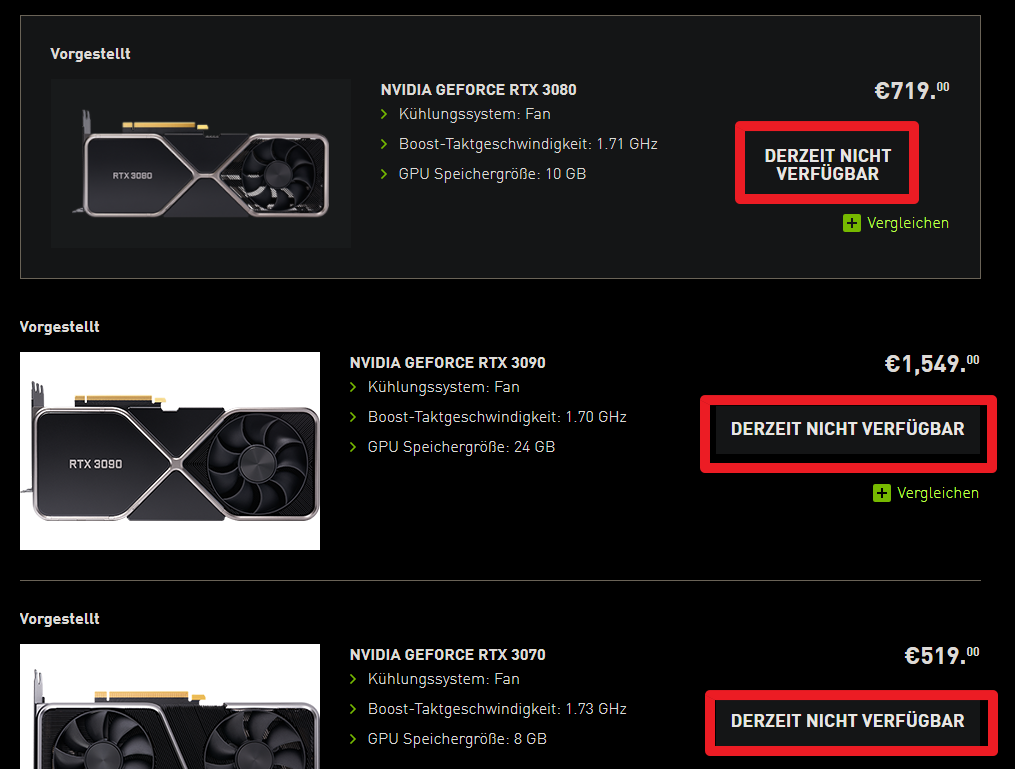Open the RTX 3080 graphics card image
This screenshot has height=769, width=1015.
coord(201,163)
